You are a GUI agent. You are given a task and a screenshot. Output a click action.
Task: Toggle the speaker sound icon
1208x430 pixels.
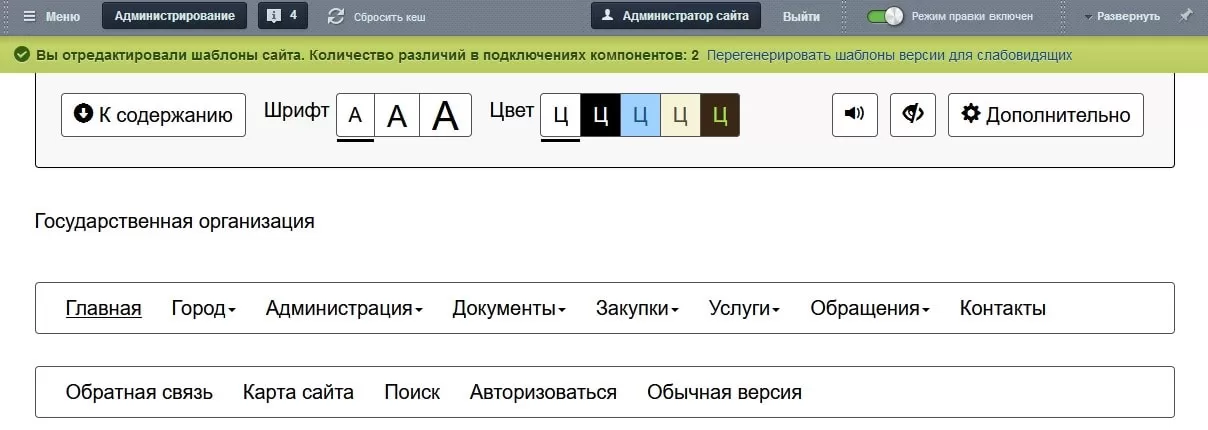(x=855, y=115)
